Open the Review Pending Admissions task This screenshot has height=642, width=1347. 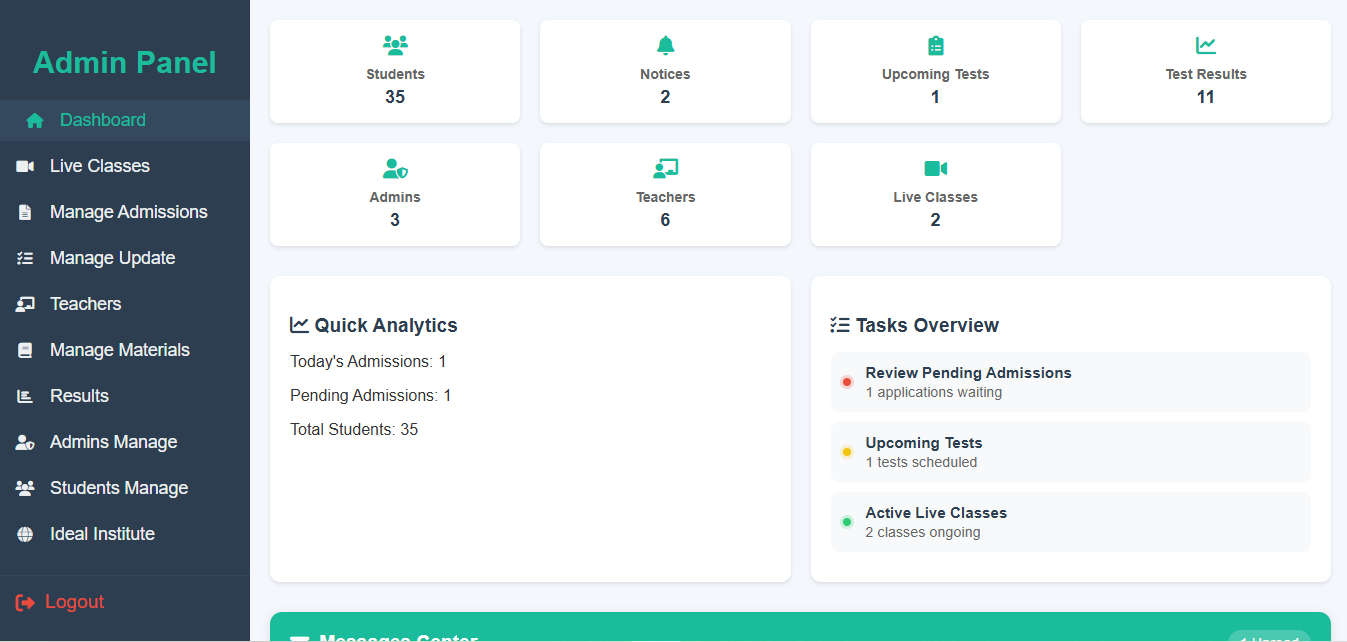tap(1070, 382)
